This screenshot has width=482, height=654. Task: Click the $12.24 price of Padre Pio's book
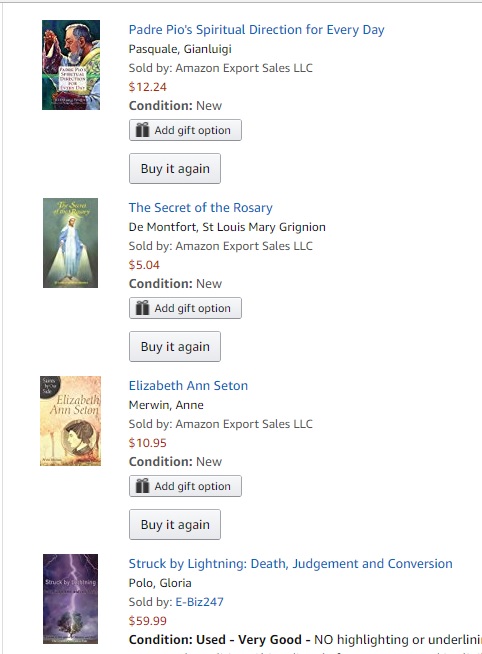(148, 87)
